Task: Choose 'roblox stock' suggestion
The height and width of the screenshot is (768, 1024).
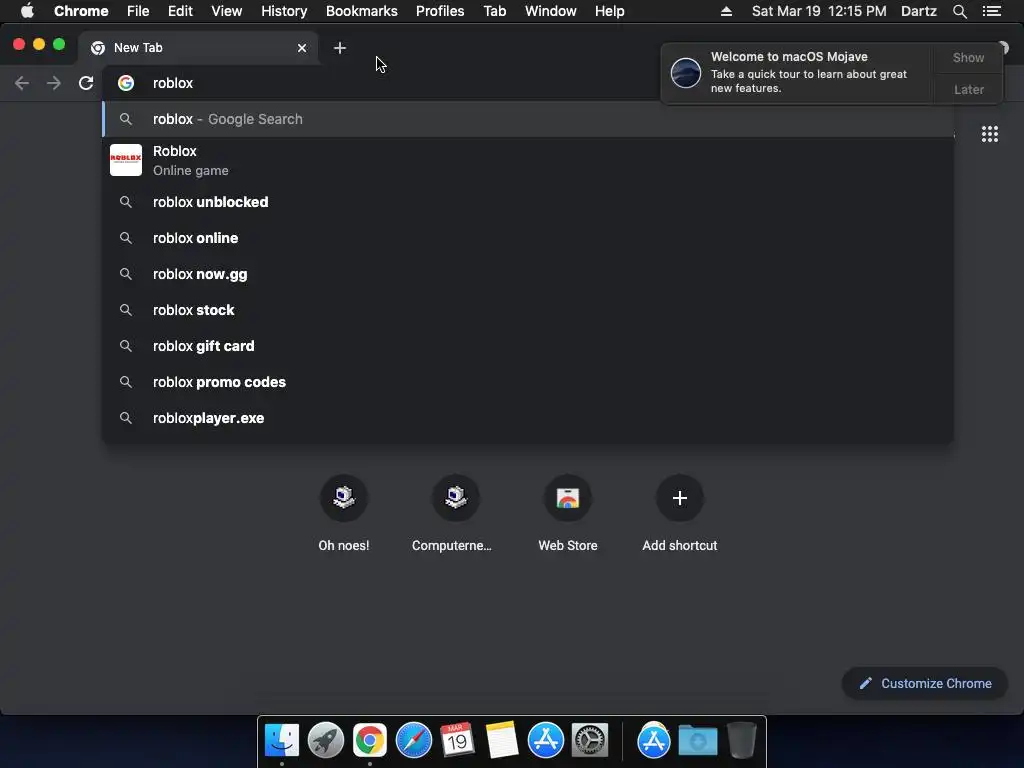Action: click(528, 310)
